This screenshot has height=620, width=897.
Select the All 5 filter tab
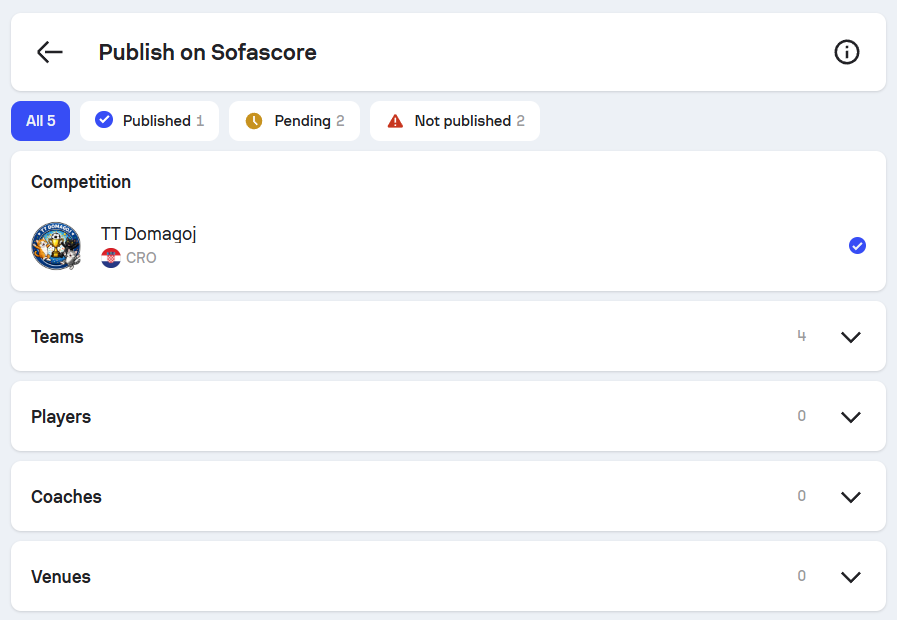coord(41,121)
